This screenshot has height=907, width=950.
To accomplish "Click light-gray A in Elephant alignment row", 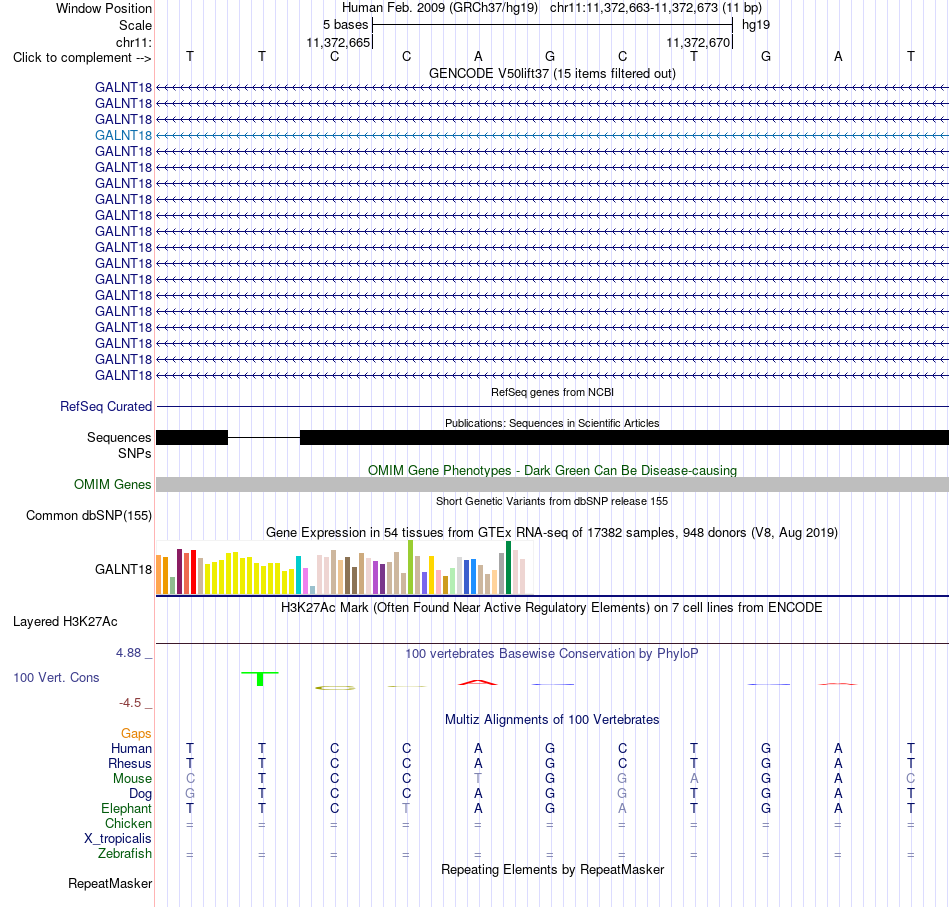I will [622, 808].
